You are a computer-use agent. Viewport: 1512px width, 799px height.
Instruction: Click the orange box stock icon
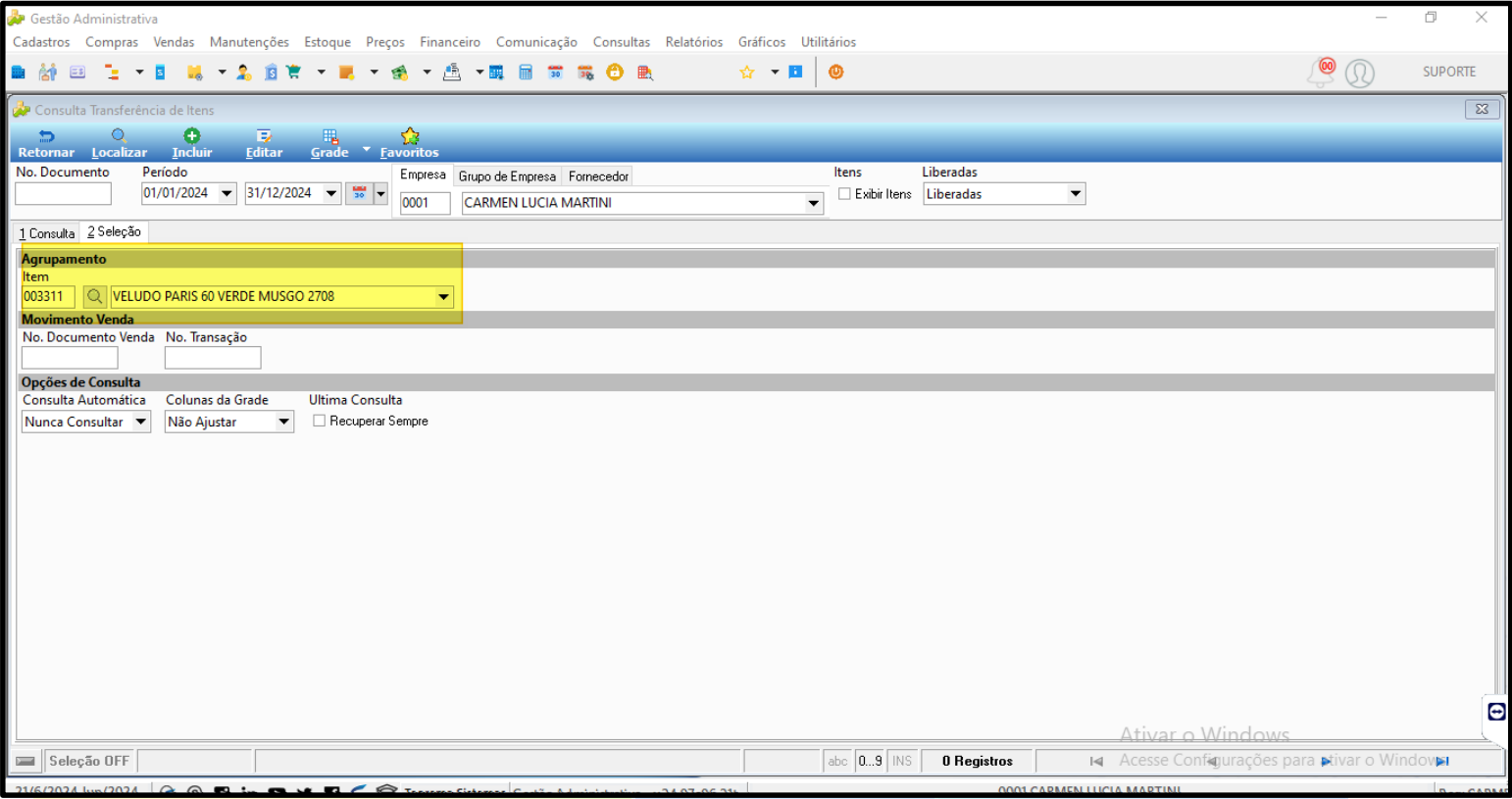[346, 73]
